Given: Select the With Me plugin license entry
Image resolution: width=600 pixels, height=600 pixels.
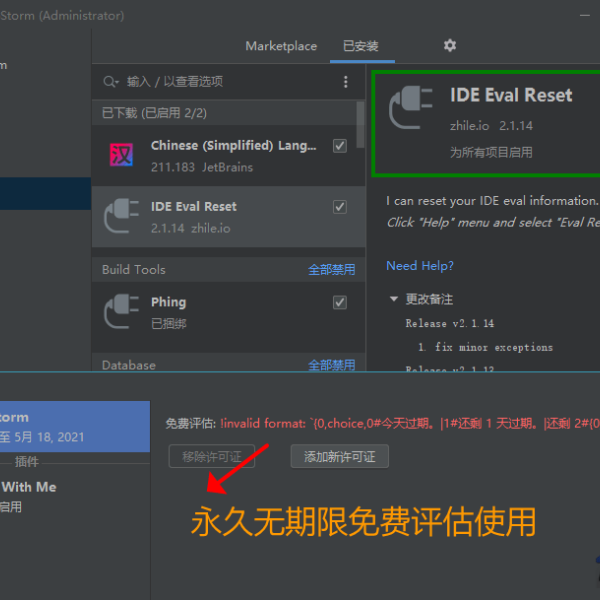Looking at the screenshot, I should pos(75,496).
